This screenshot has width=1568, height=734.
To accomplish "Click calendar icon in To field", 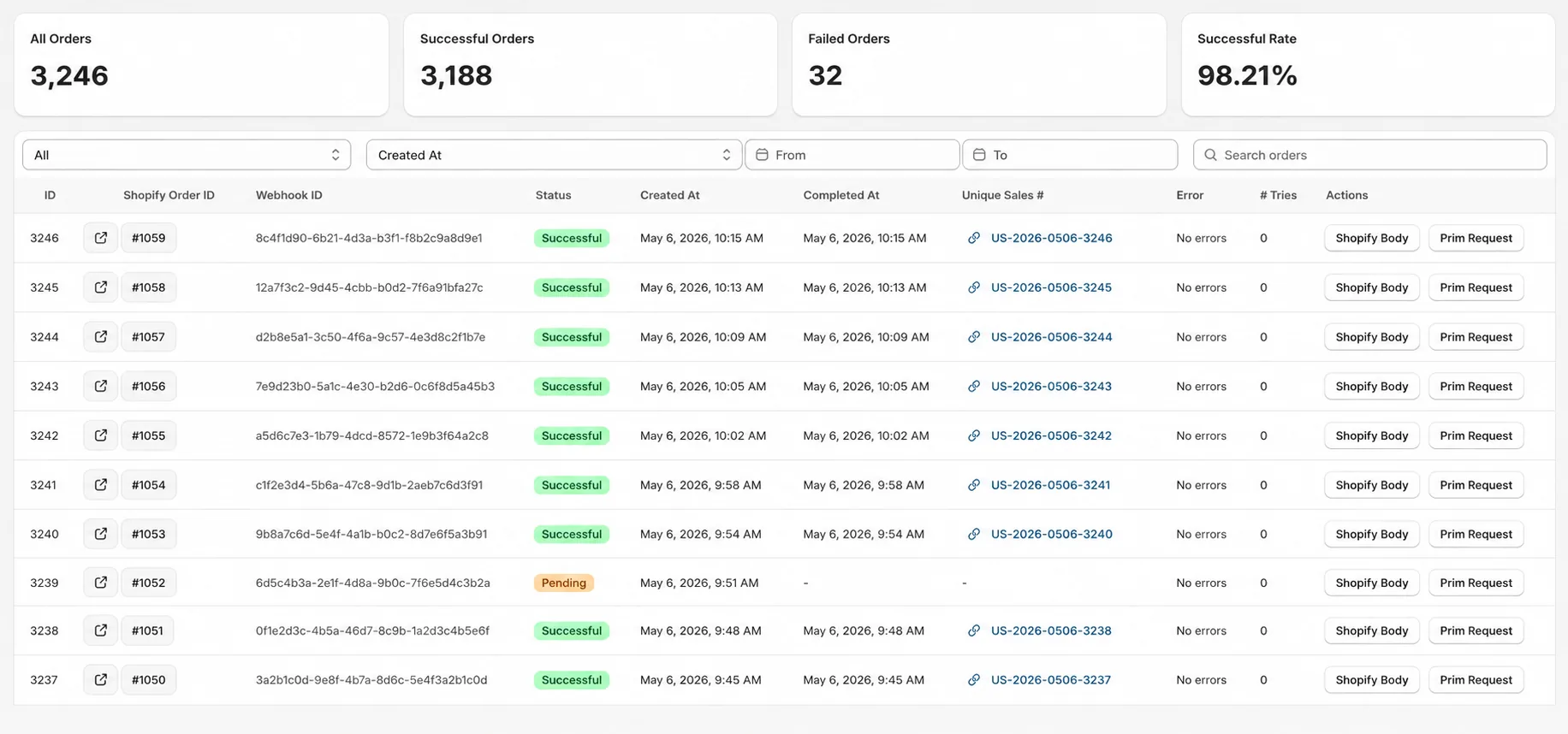I will pos(979,155).
